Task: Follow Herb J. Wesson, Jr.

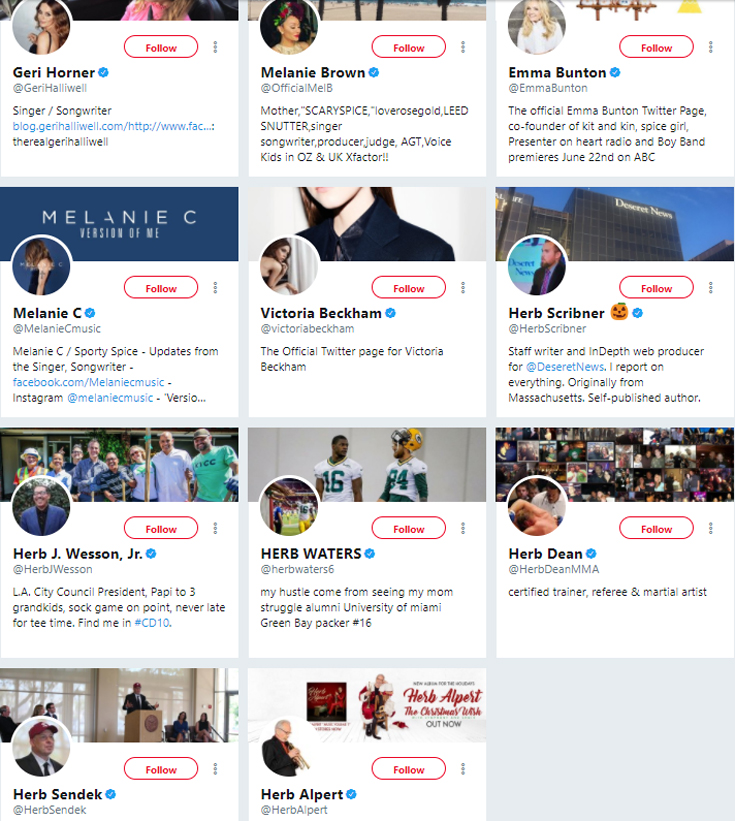Action: [x=161, y=529]
